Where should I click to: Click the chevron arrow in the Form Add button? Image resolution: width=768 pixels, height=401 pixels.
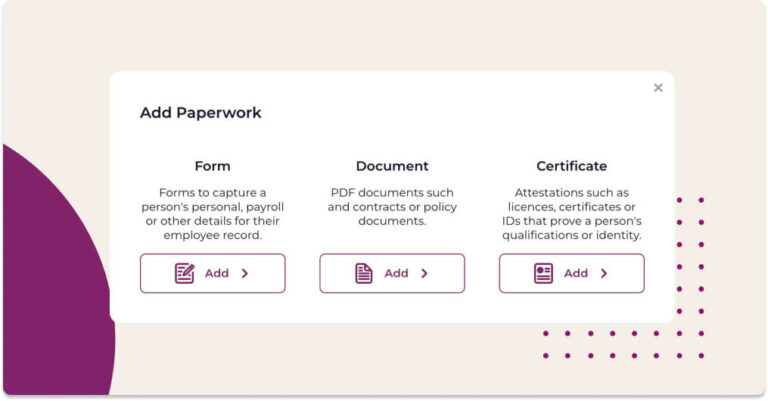245,273
